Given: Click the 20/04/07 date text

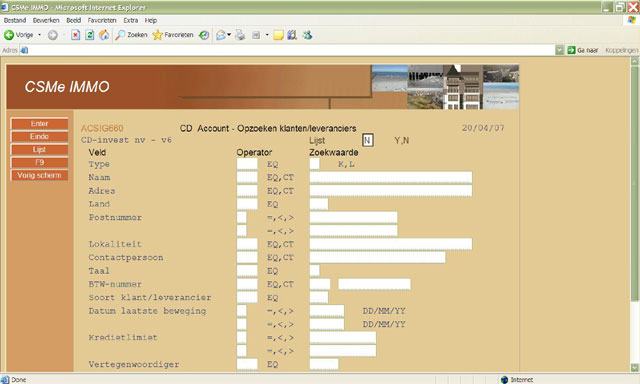Looking at the screenshot, I should 483,128.
